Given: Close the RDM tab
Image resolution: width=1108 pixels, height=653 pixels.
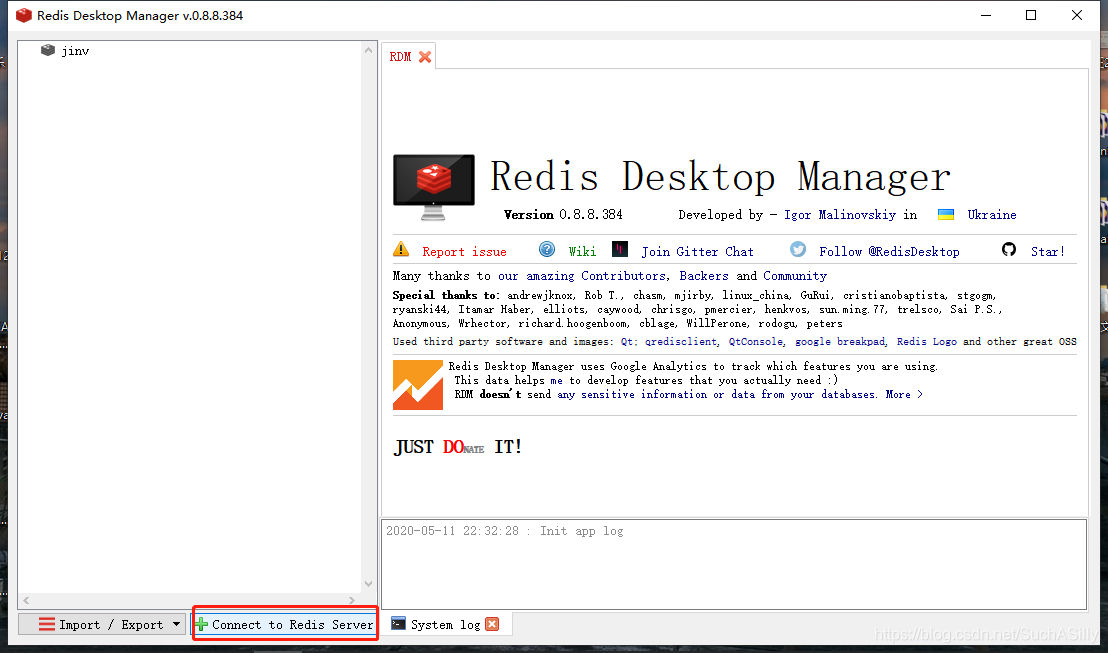Looking at the screenshot, I should [x=425, y=57].
